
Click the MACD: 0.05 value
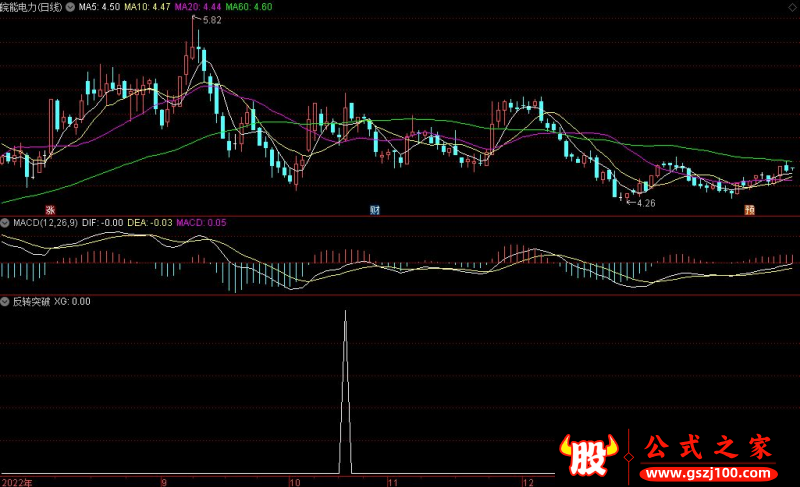(x=201, y=223)
